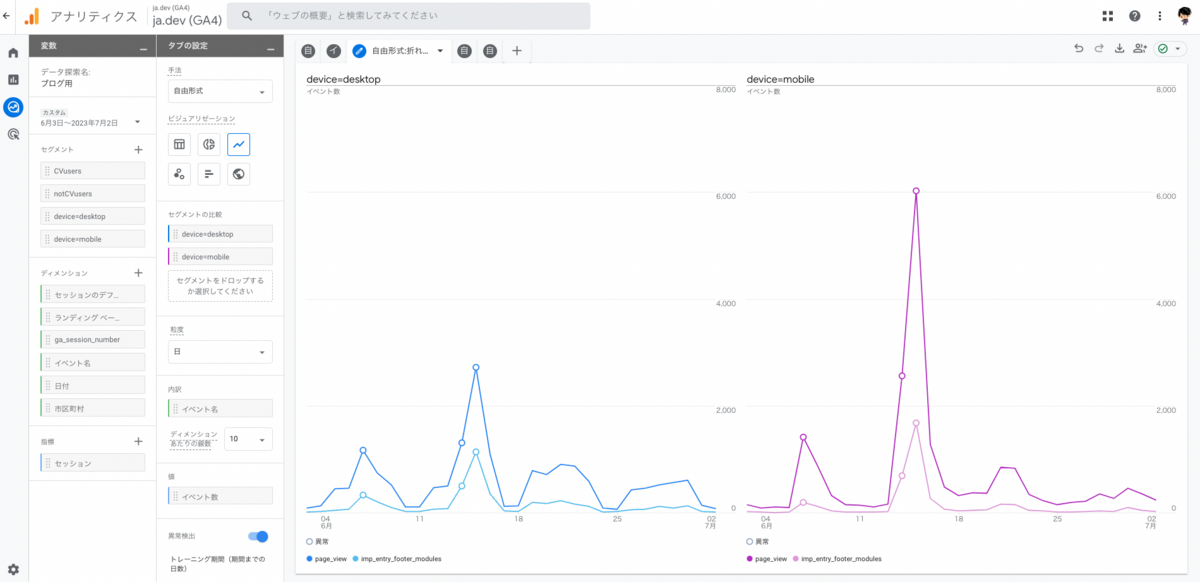Share exploration with add-user icon

[x=1140, y=49]
